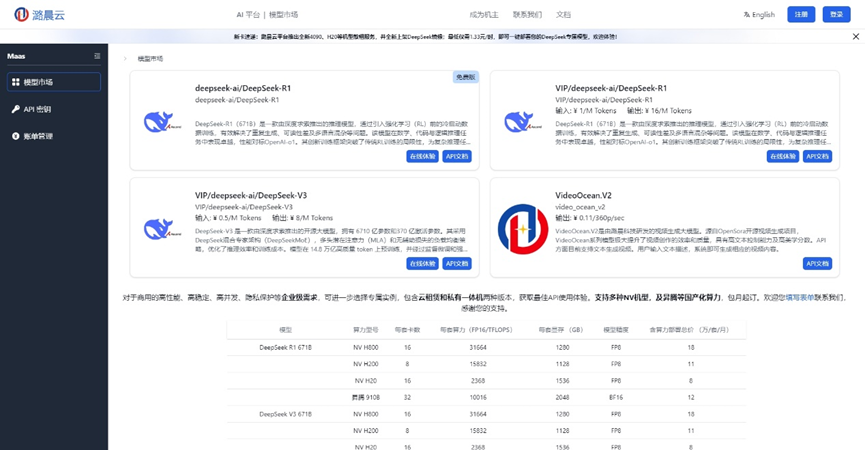Open the 填写表单 link in the paragraph
Screen dimensions: 865x450
click(x=800, y=297)
